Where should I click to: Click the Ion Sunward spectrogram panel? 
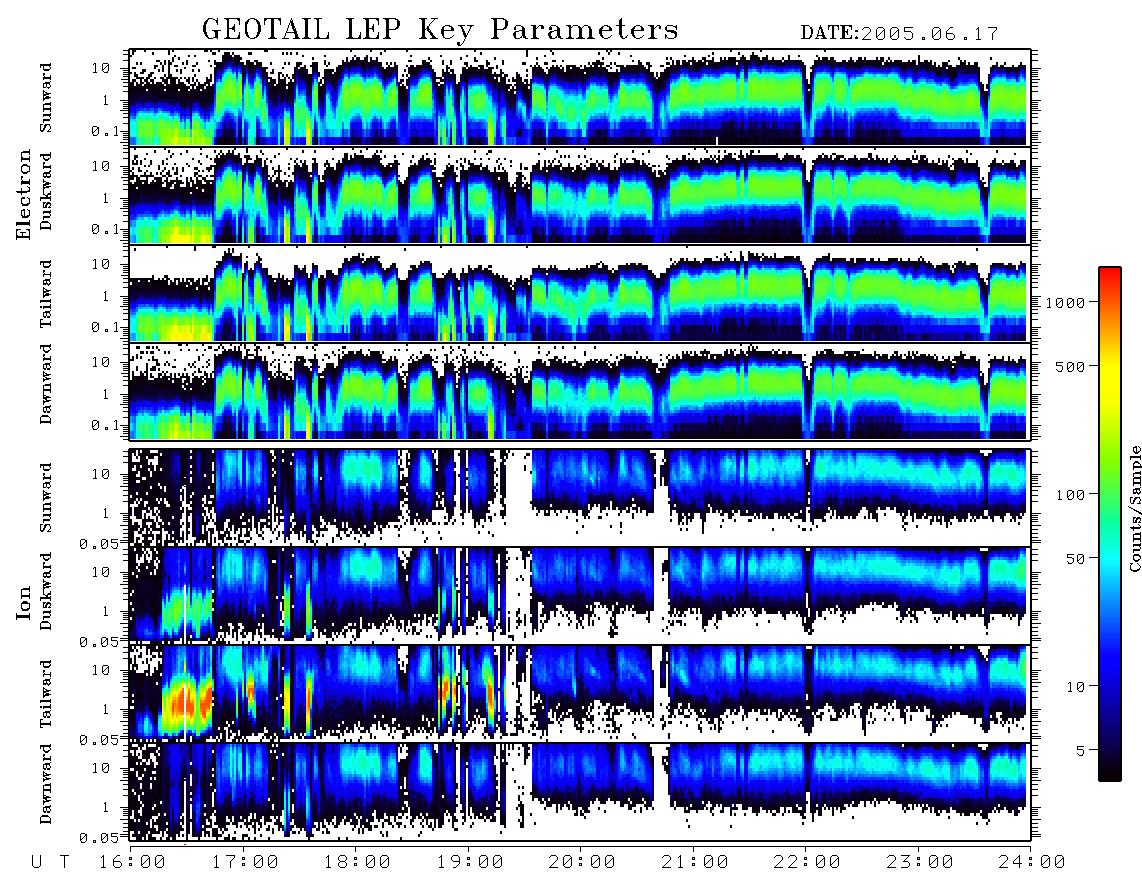click(x=580, y=497)
